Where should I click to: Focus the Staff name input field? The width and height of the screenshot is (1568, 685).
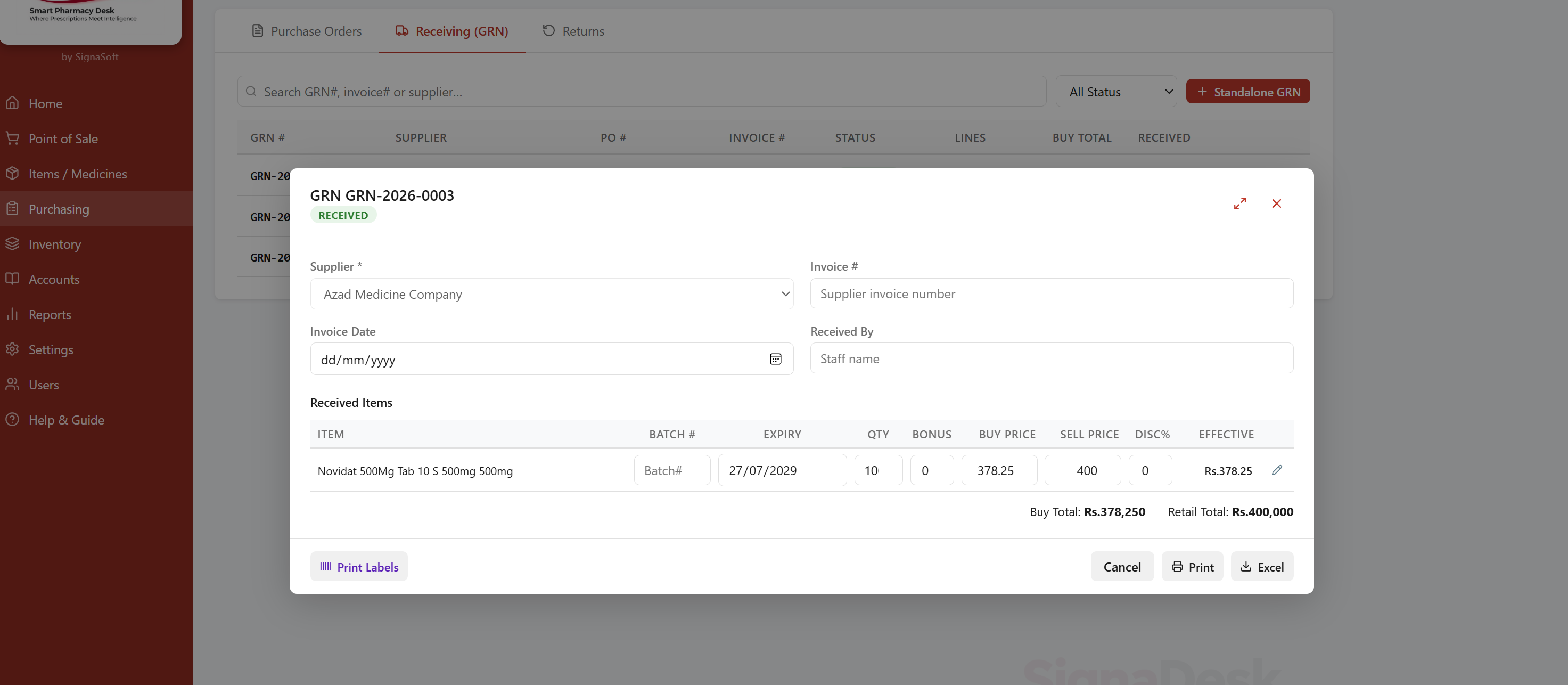tap(1051, 358)
